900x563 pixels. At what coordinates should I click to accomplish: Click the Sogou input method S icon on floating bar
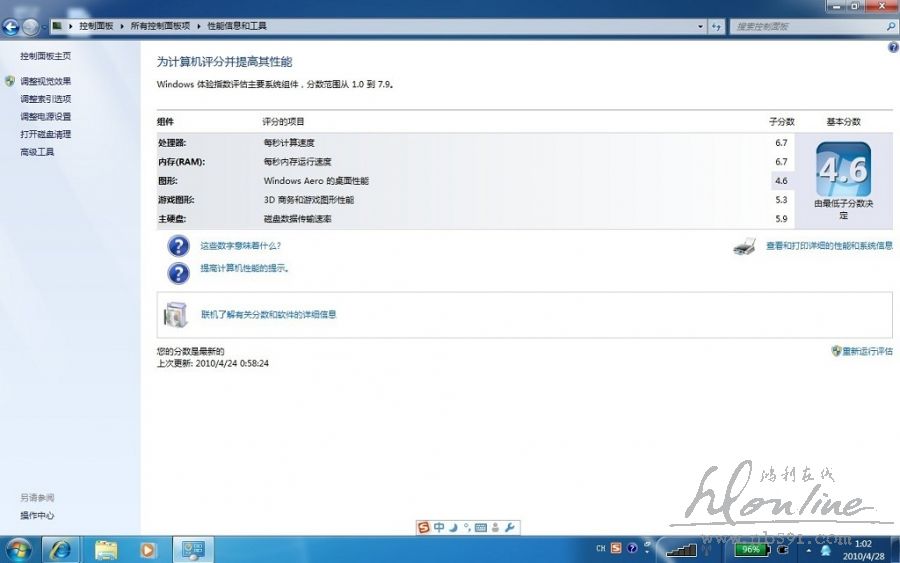tap(424, 527)
